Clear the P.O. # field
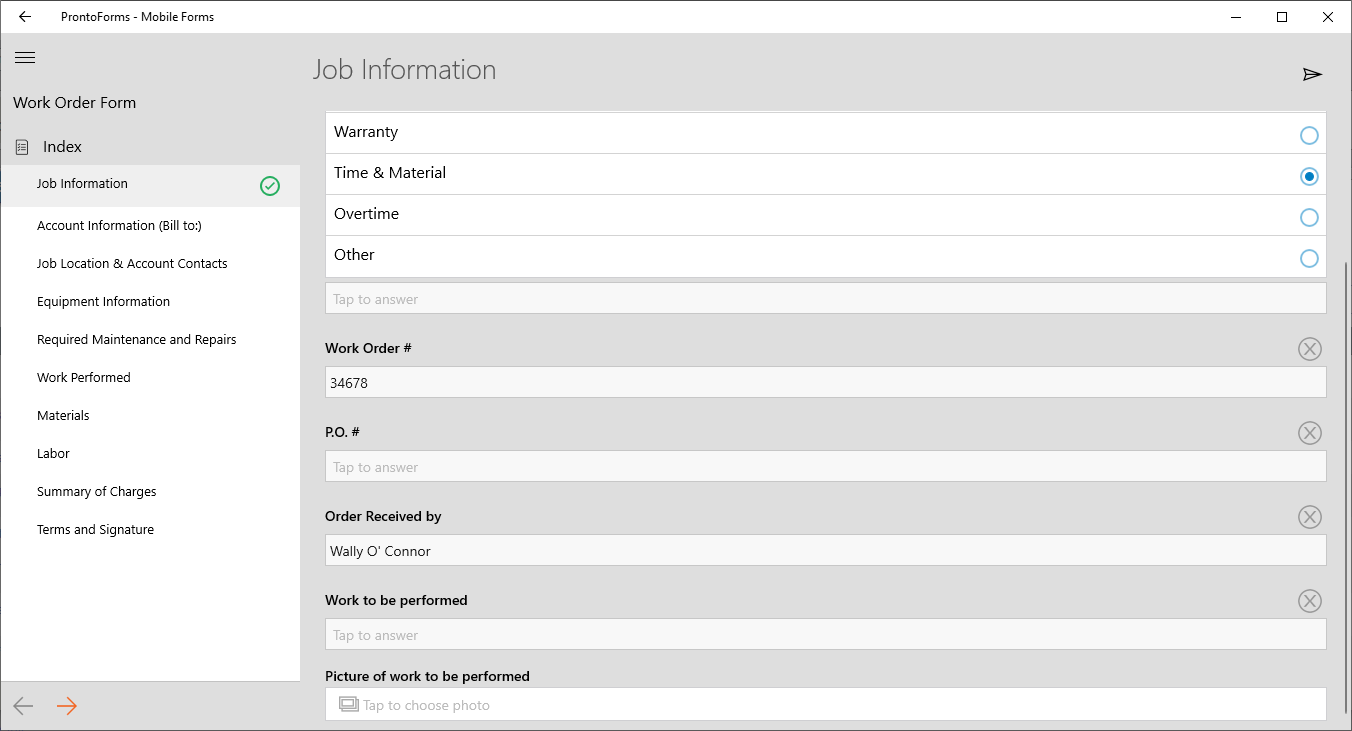This screenshot has height=731, width=1352. pyautogui.click(x=1310, y=433)
